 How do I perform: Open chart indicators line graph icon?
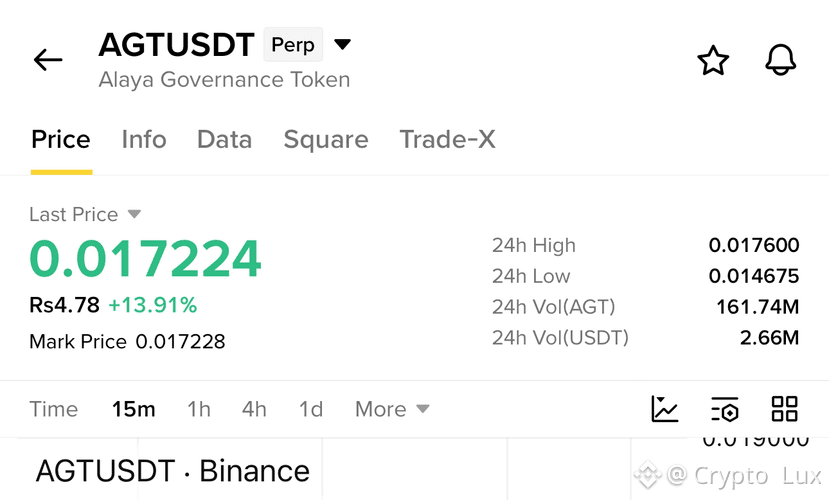[664, 409]
